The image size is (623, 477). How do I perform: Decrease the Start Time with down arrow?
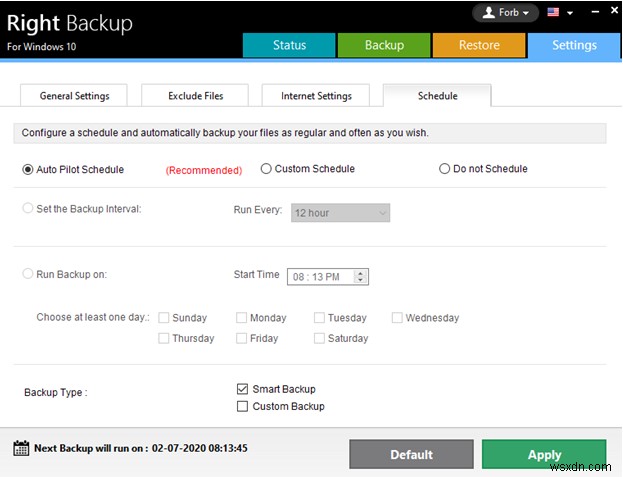point(360,280)
